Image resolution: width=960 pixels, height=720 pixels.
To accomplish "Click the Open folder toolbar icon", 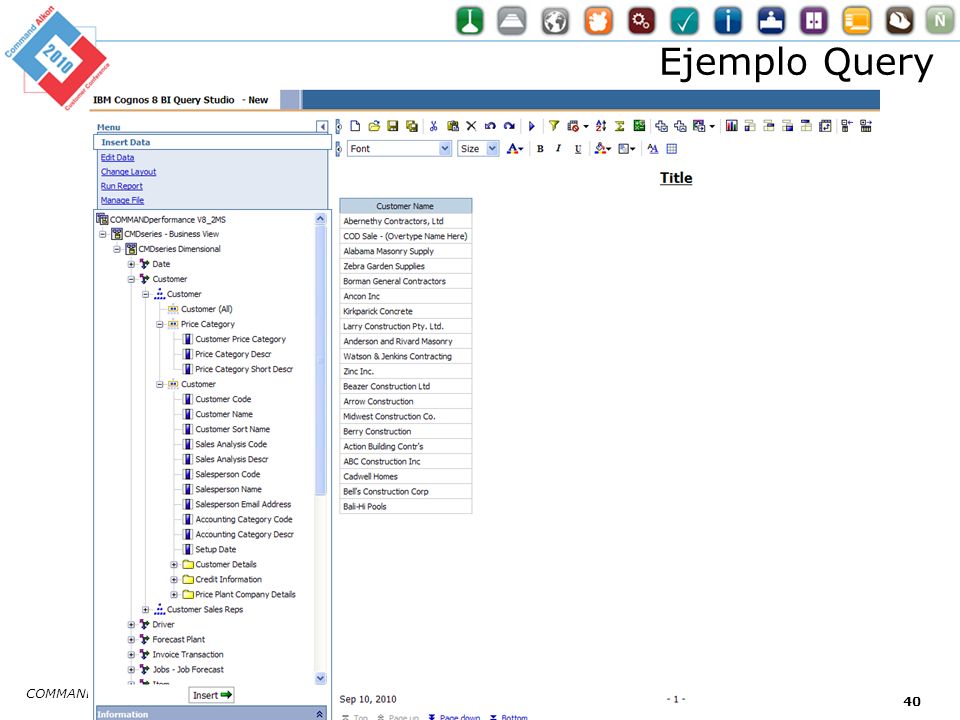I will pos(374,126).
